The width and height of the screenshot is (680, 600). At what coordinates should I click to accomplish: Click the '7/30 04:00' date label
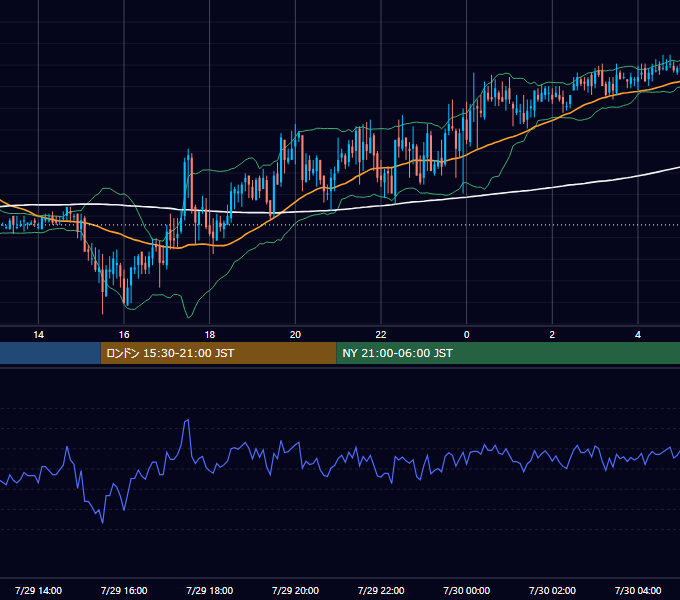coord(638,590)
